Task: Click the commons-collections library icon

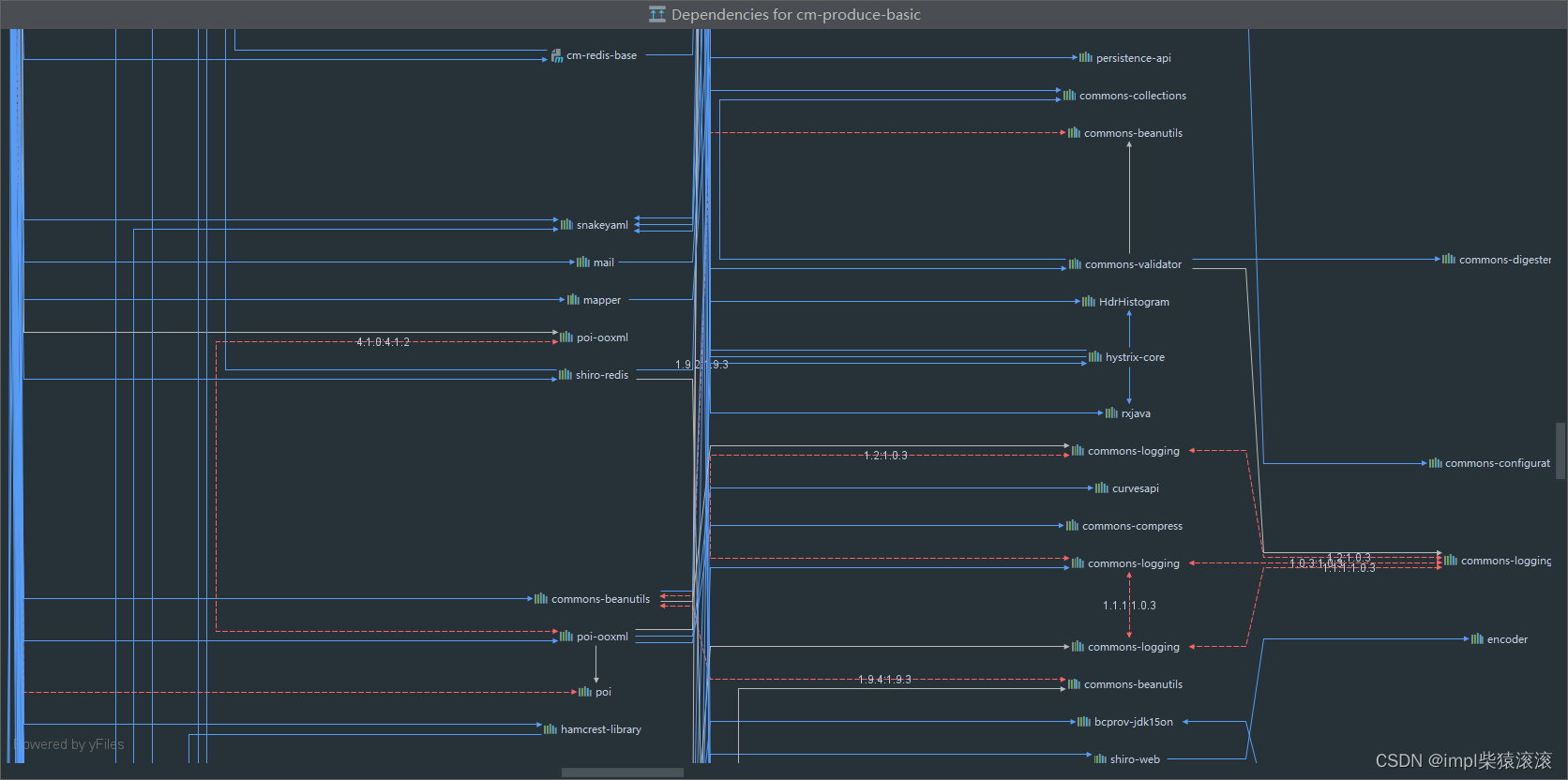Action: click(1069, 96)
